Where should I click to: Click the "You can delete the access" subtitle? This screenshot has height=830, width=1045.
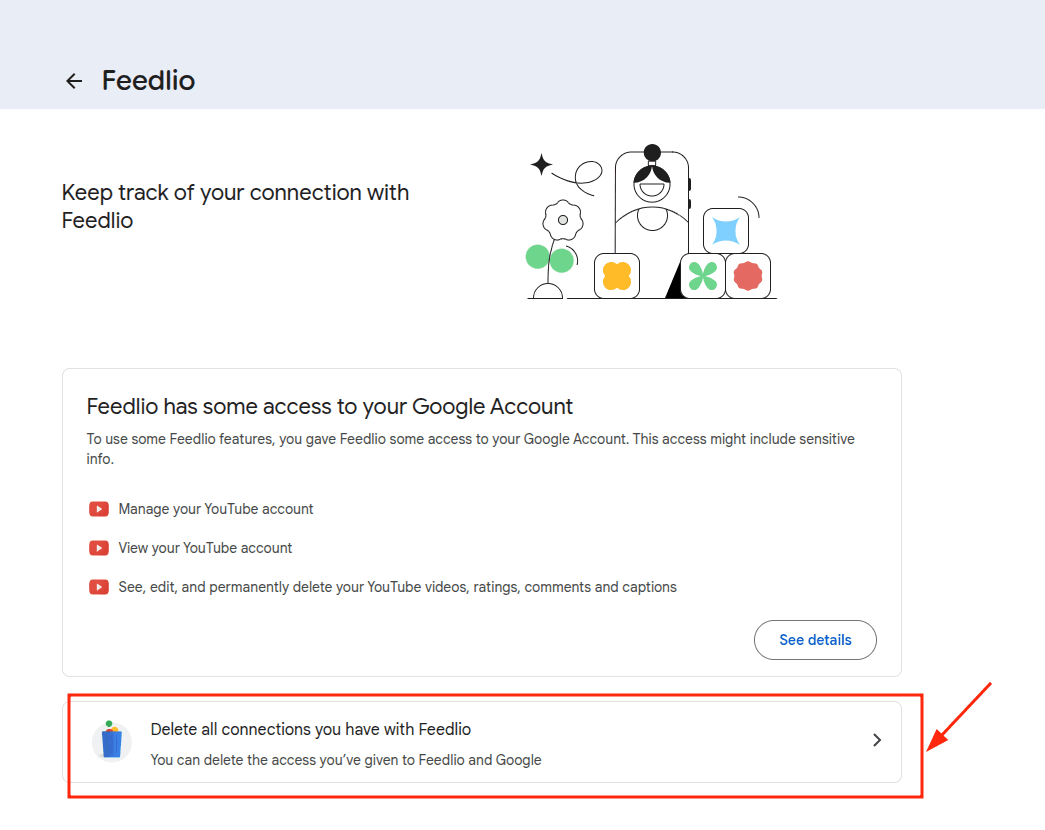(x=346, y=760)
